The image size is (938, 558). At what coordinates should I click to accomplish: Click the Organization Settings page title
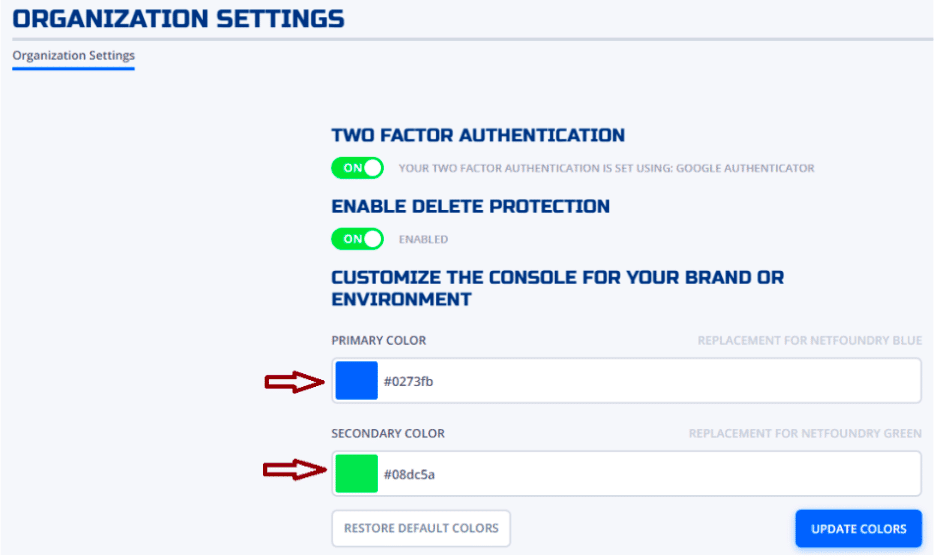pyautogui.click(x=178, y=18)
